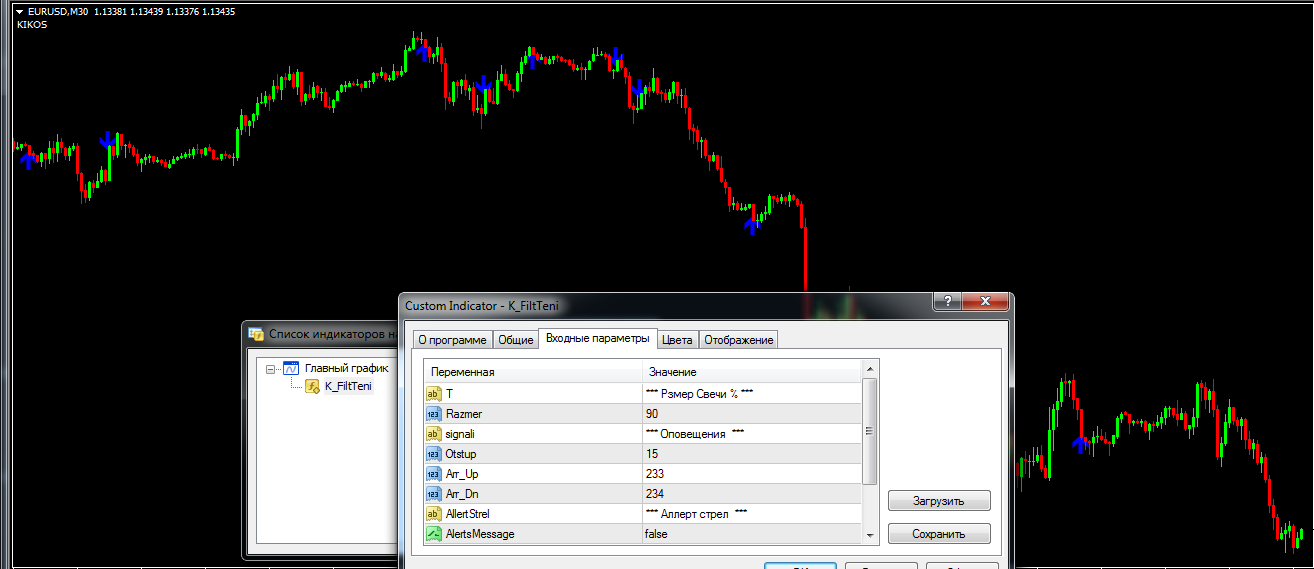Go to the О программе tab

click(x=452, y=340)
